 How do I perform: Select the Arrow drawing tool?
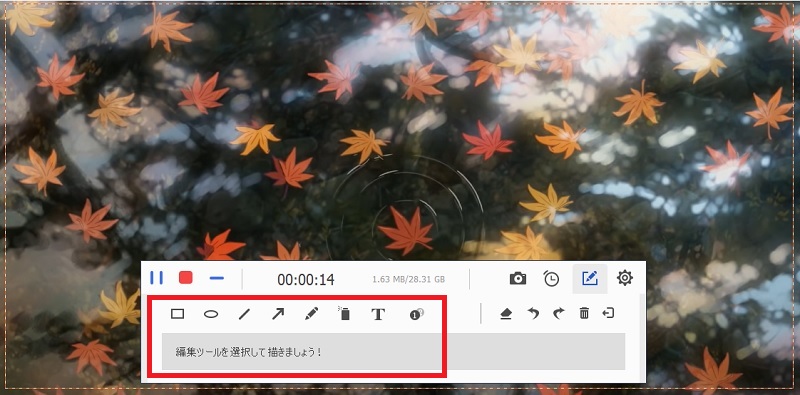[x=278, y=314]
